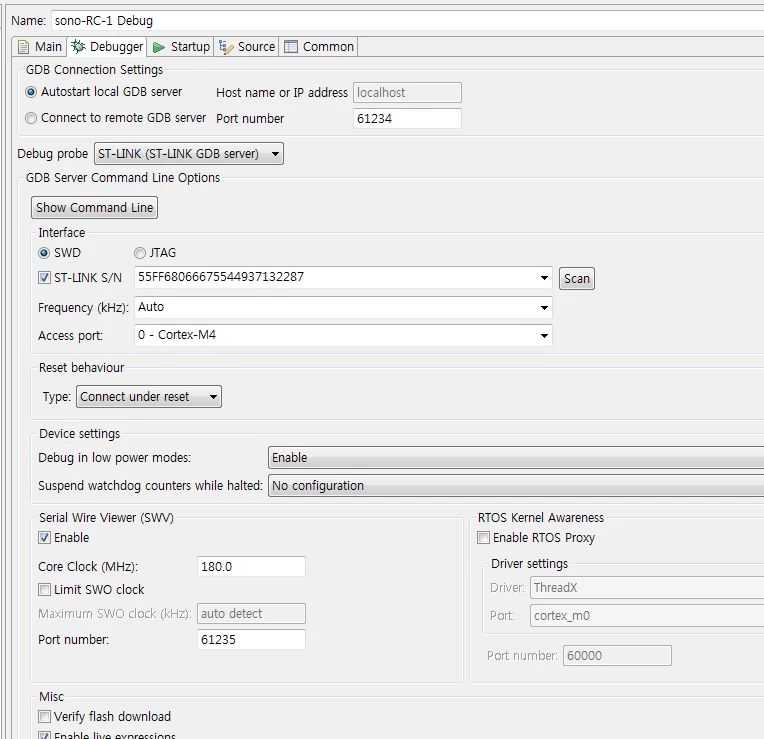Switch to the Main tab
The height and width of the screenshot is (739, 764).
(x=40, y=47)
